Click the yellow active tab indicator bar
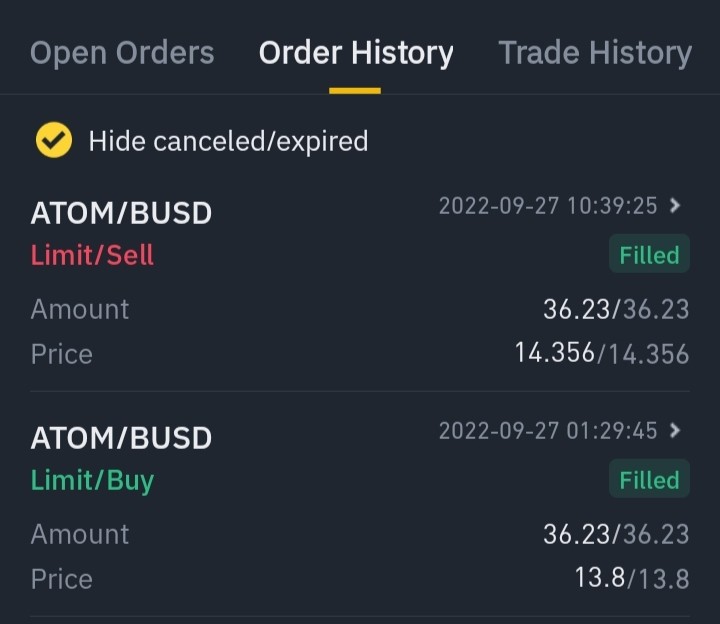The image size is (720, 624). point(355,90)
